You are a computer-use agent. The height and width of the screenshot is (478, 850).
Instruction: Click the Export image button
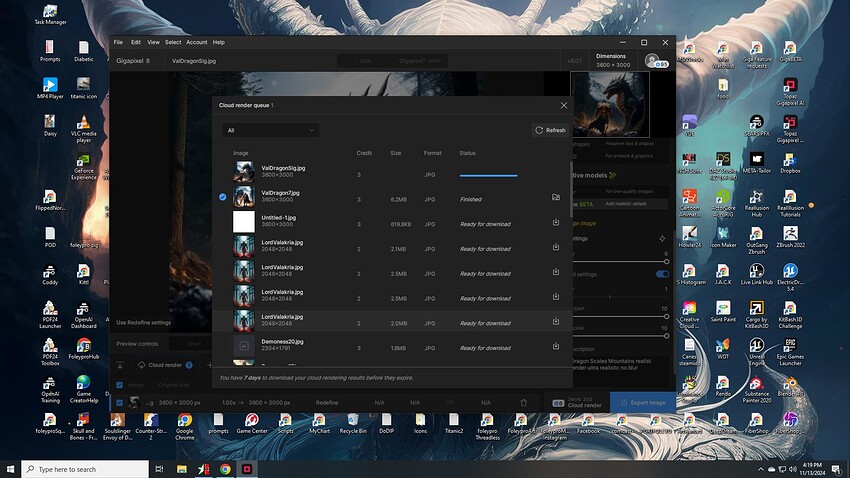pos(643,403)
